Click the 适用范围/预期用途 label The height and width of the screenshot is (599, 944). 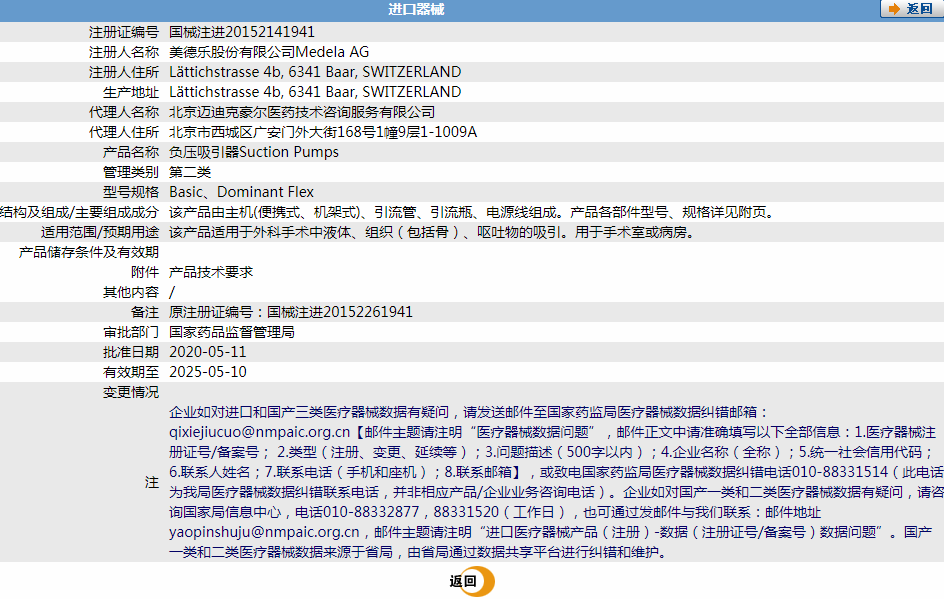[100, 232]
